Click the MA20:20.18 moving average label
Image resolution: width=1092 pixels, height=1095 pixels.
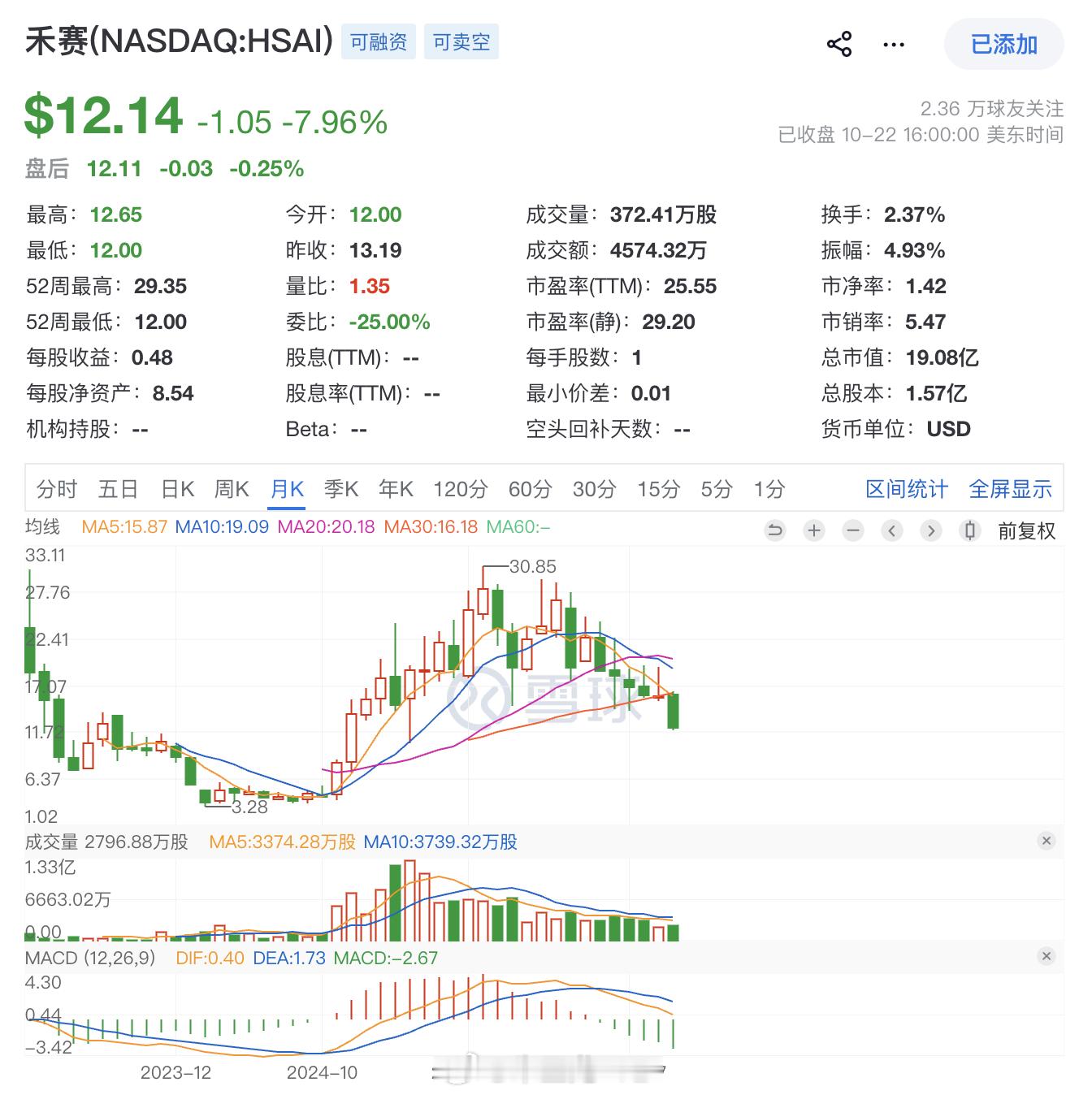click(x=326, y=526)
